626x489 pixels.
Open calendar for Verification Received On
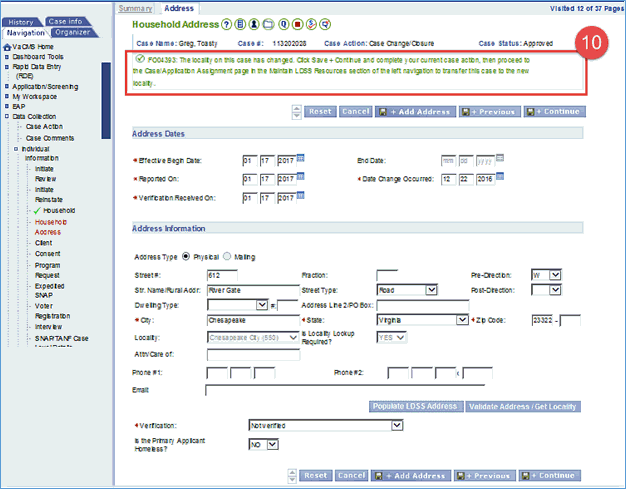tap(301, 195)
